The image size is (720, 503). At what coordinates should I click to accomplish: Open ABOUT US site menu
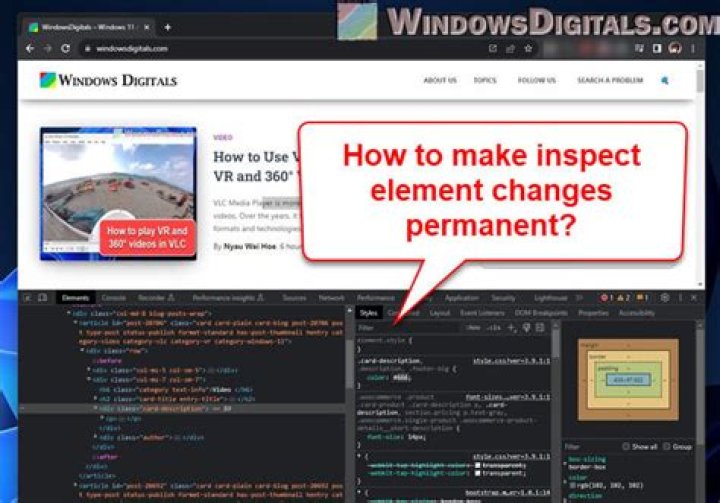click(440, 80)
